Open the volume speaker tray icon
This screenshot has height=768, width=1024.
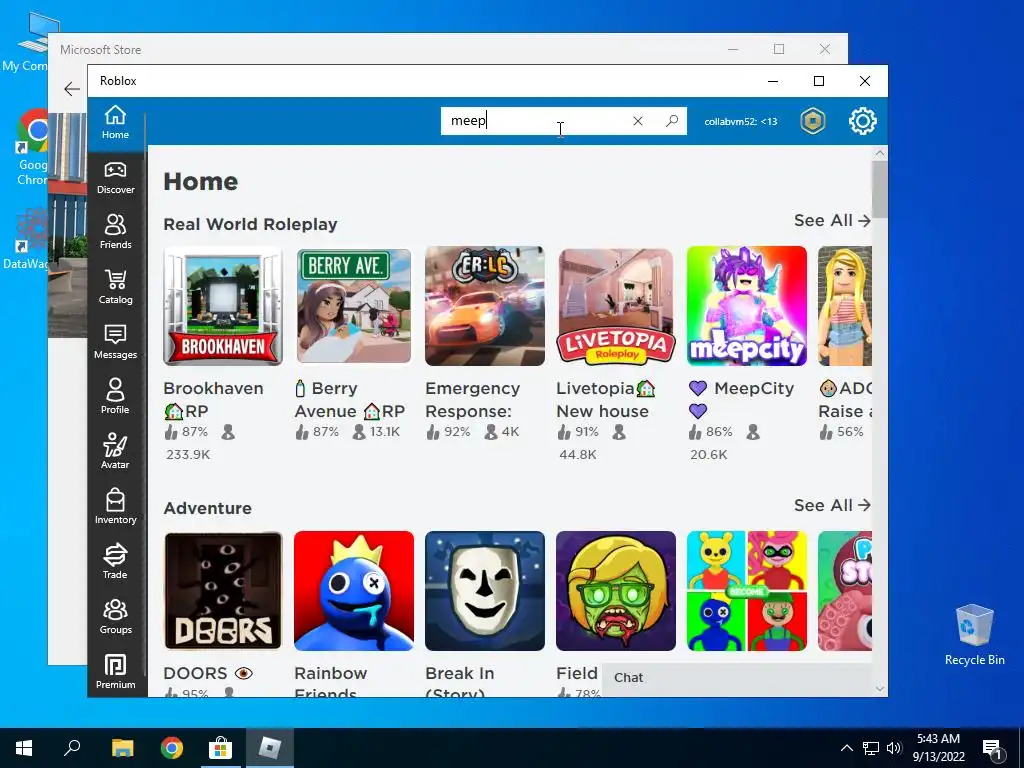[x=894, y=748]
